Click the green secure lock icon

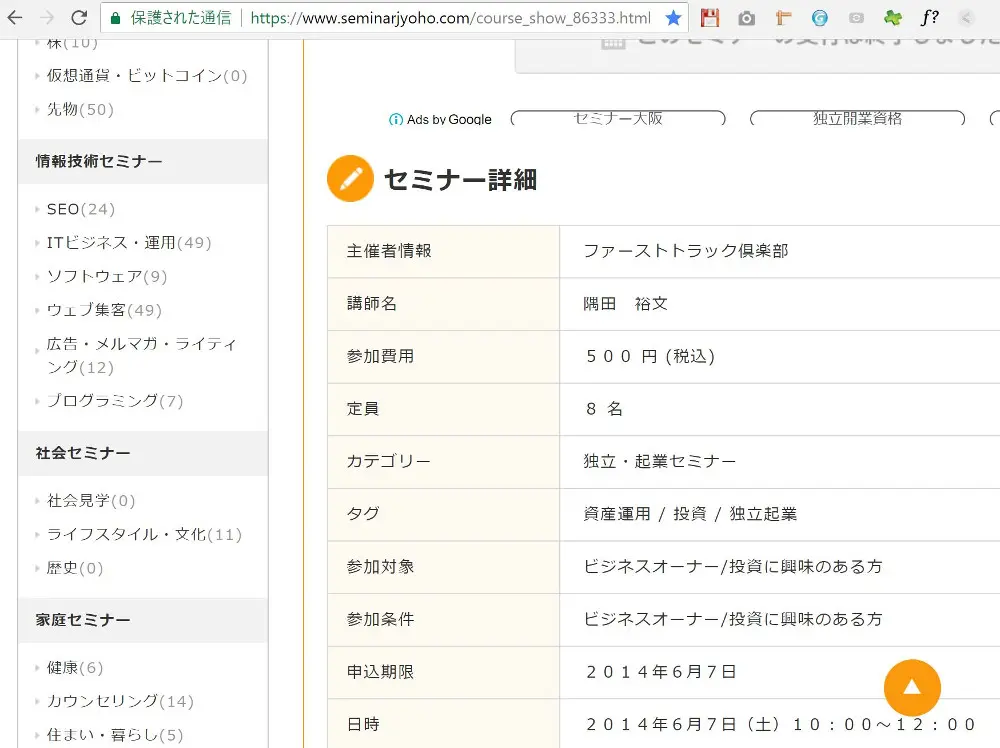[115, 18]
